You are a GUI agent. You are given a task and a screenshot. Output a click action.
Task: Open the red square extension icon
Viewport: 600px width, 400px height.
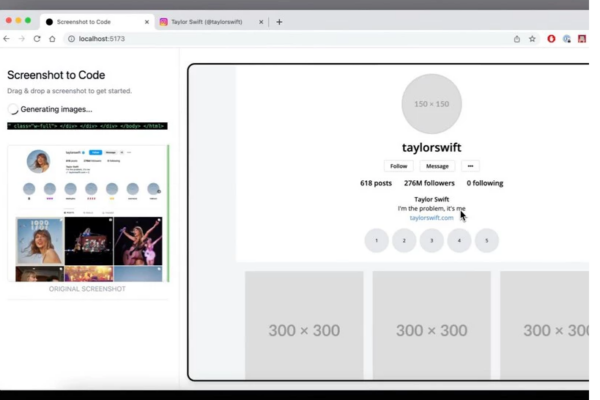pos(582,39)
